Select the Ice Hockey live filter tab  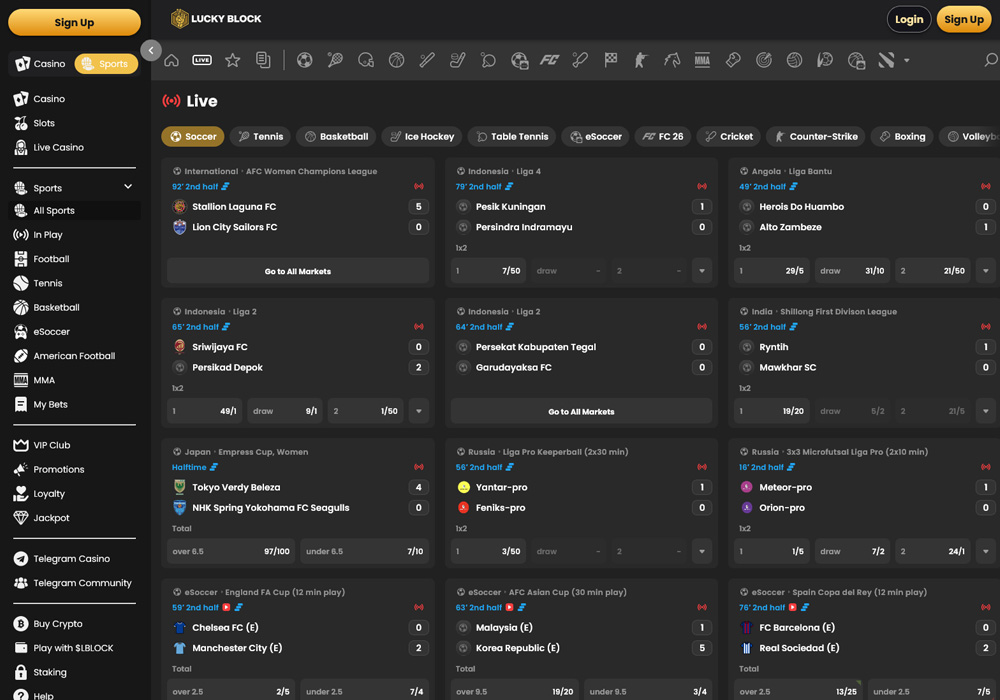point(421,136)
